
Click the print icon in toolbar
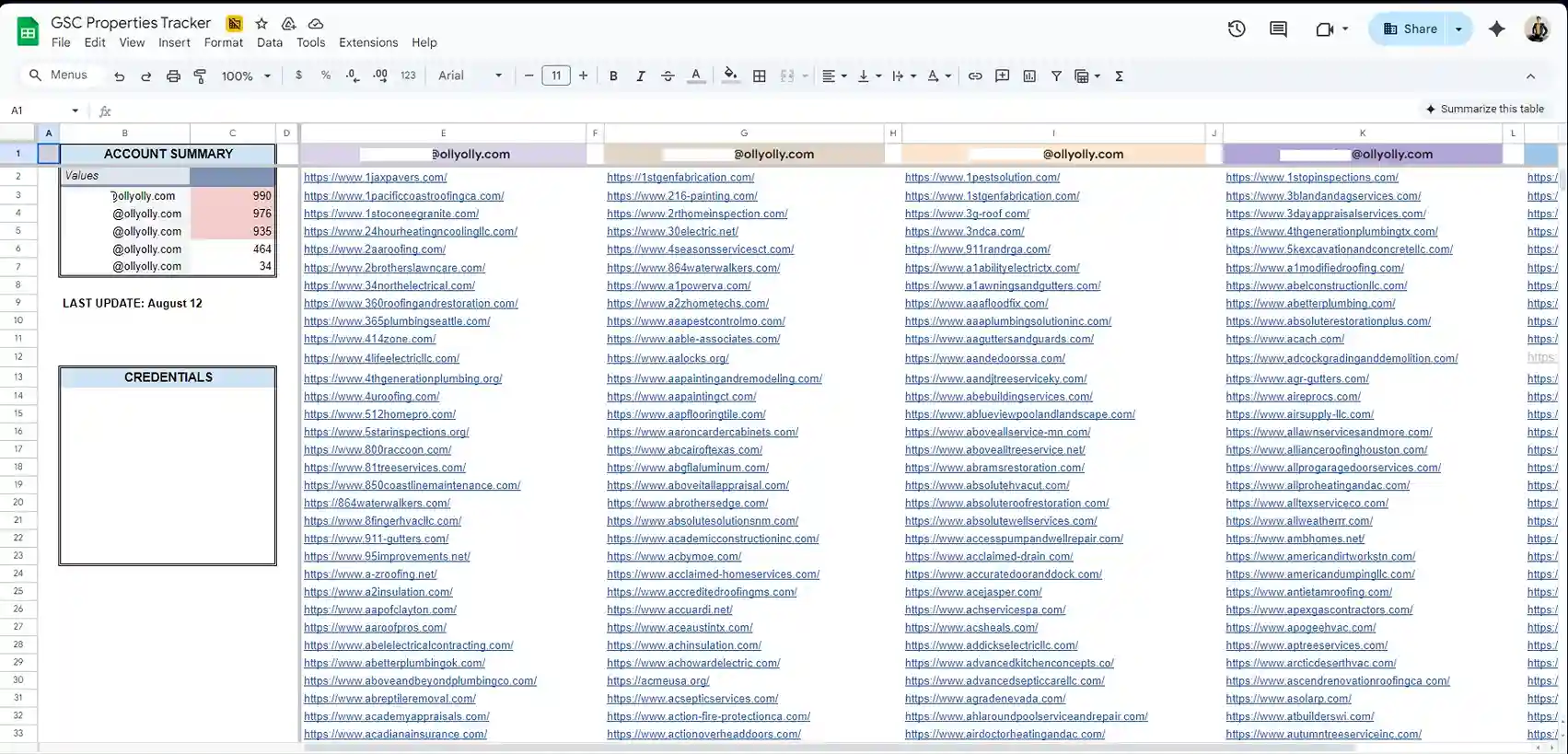[173, 76]
